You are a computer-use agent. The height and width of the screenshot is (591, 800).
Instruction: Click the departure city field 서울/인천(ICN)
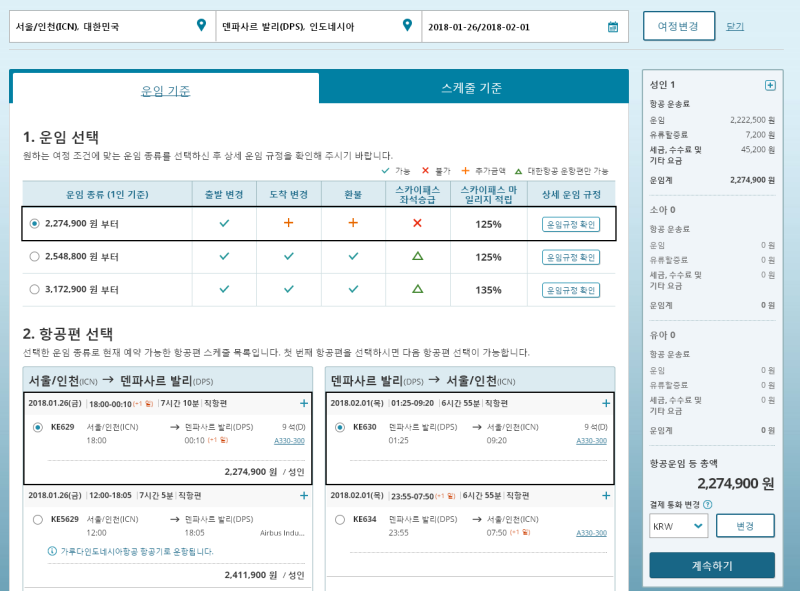tap(113, 27)
